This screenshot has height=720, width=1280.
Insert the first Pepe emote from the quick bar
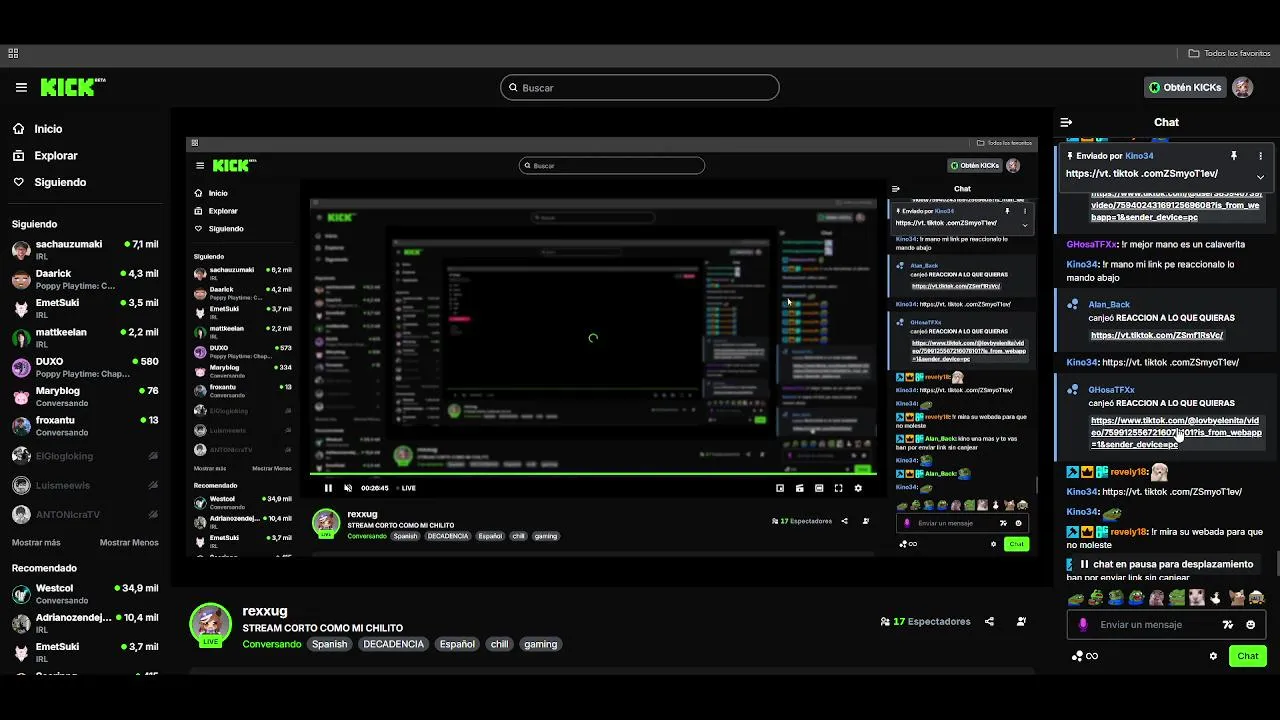click(1076, 598)
